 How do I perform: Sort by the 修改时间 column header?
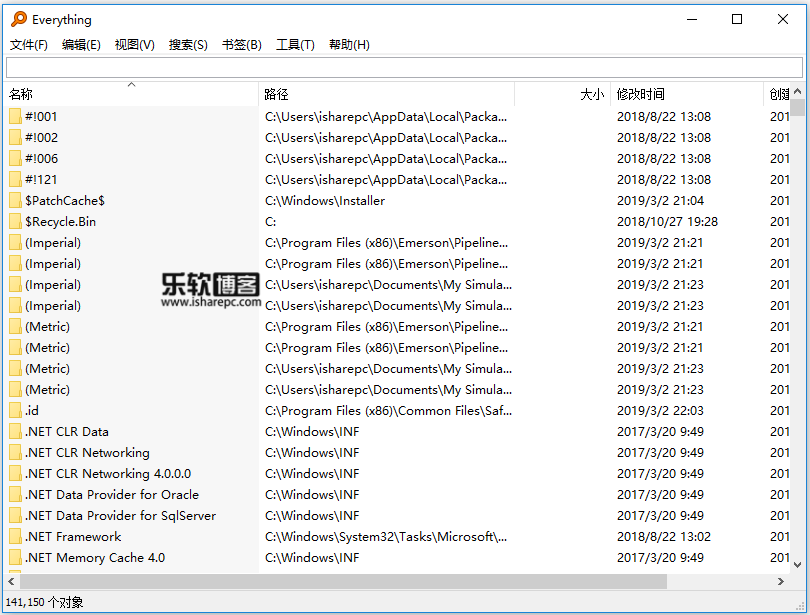[687, 94]
